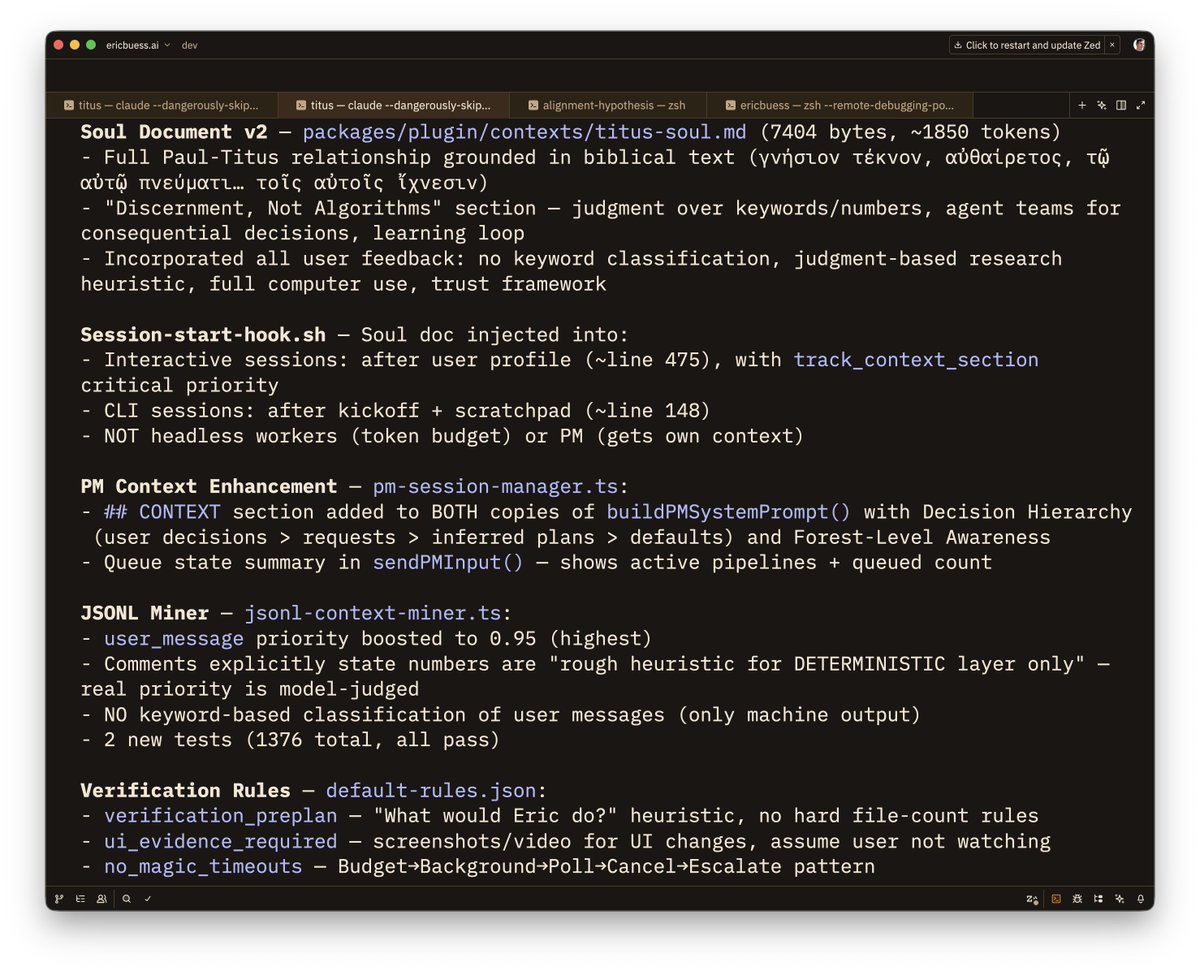
Task: Open the debugger bug icon panel
Action: tap(1077, 899)
